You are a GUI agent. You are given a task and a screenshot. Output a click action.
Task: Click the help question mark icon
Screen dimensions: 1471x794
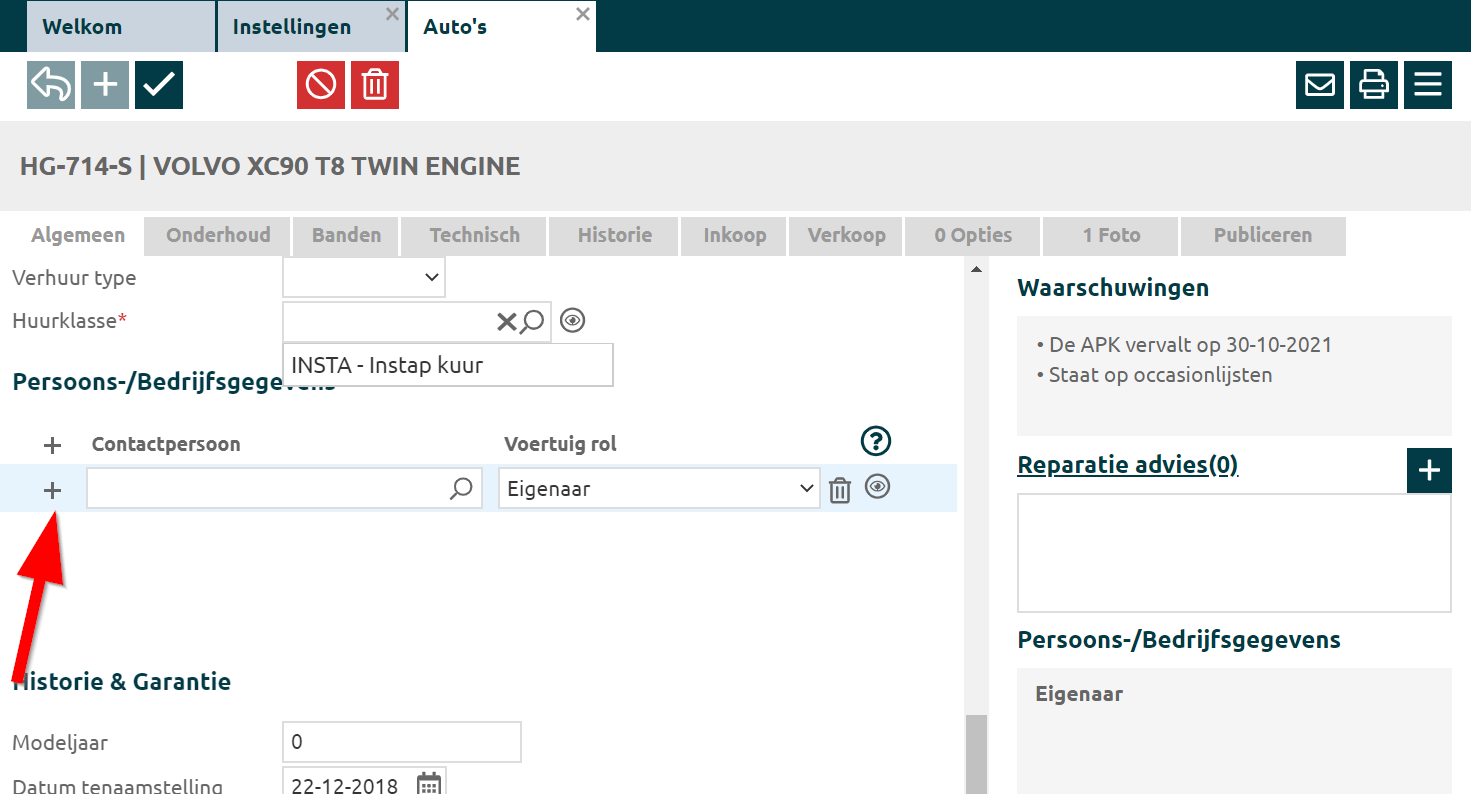[876, 441]
